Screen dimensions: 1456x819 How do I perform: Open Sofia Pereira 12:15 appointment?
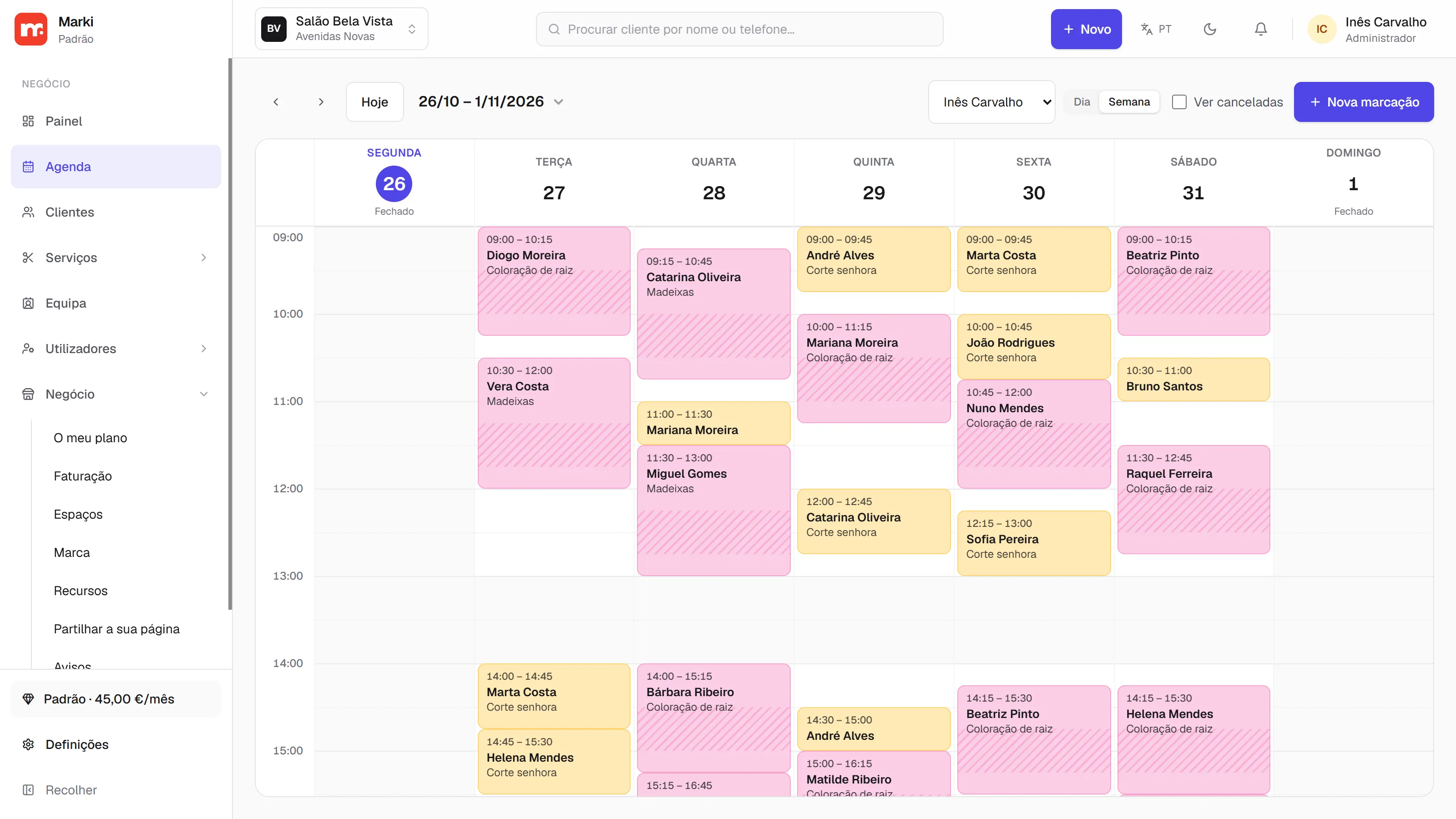1033,543
